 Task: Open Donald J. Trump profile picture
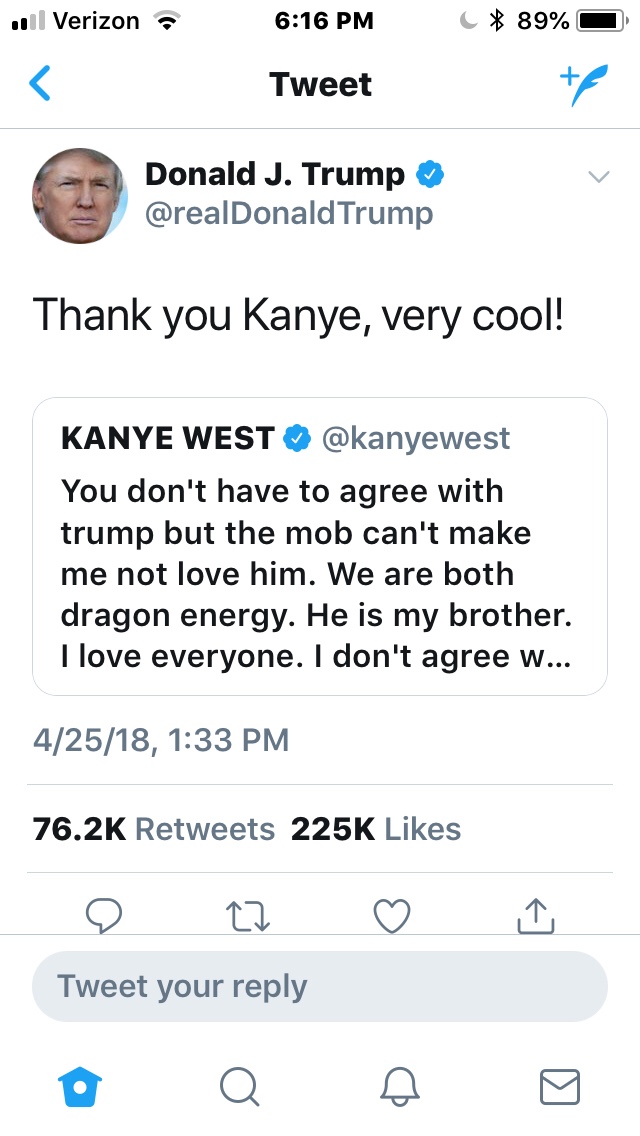pyautogui.click(x=80, y=196)
